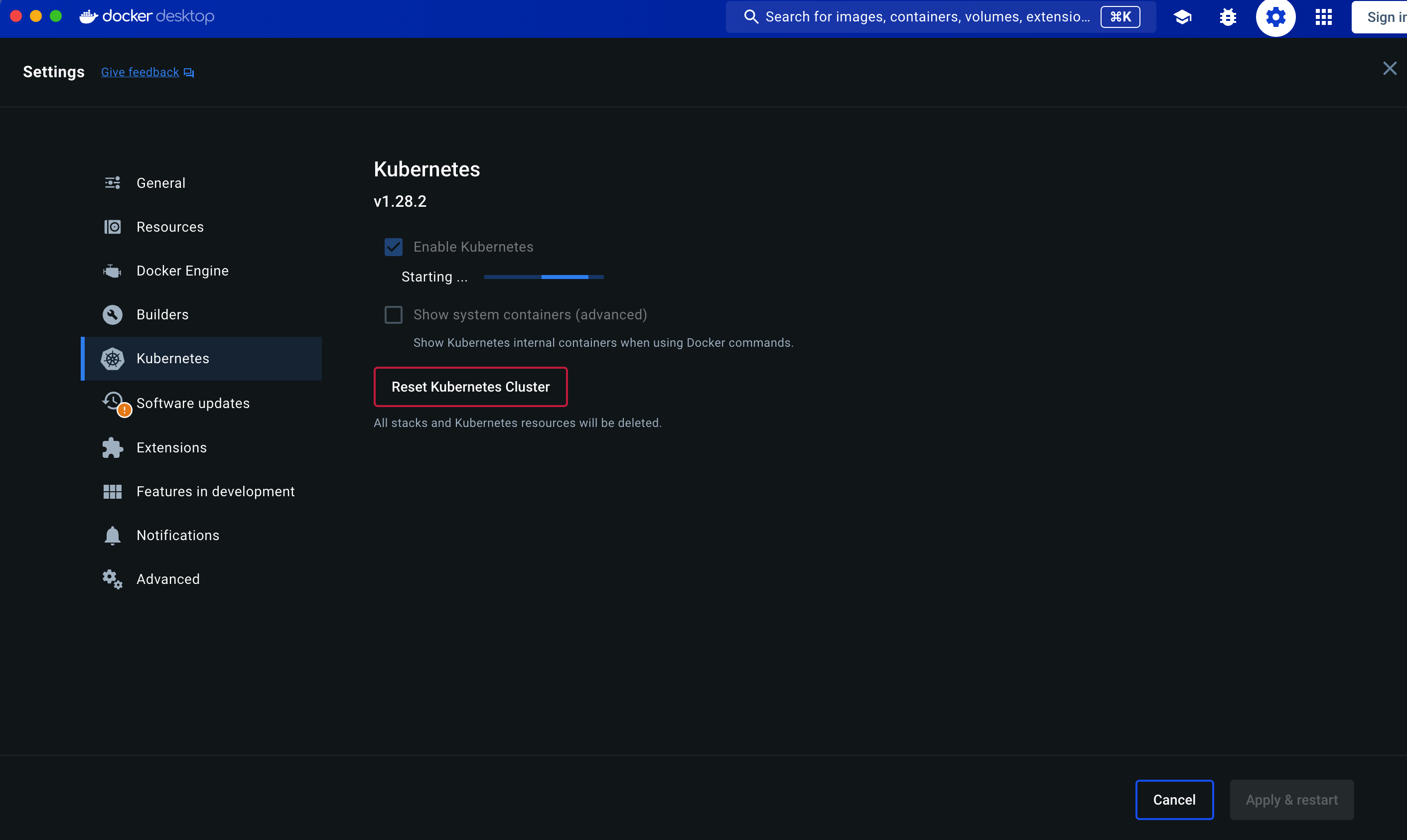Switch to Resources settings section

(170, 227)
